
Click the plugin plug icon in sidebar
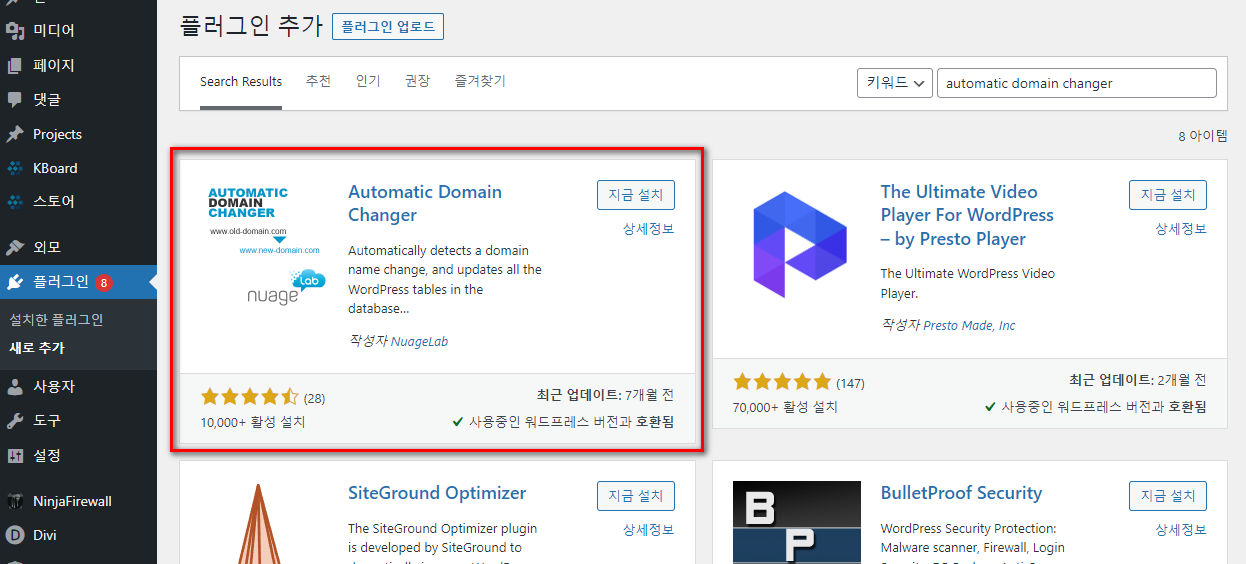pos(15,282)
